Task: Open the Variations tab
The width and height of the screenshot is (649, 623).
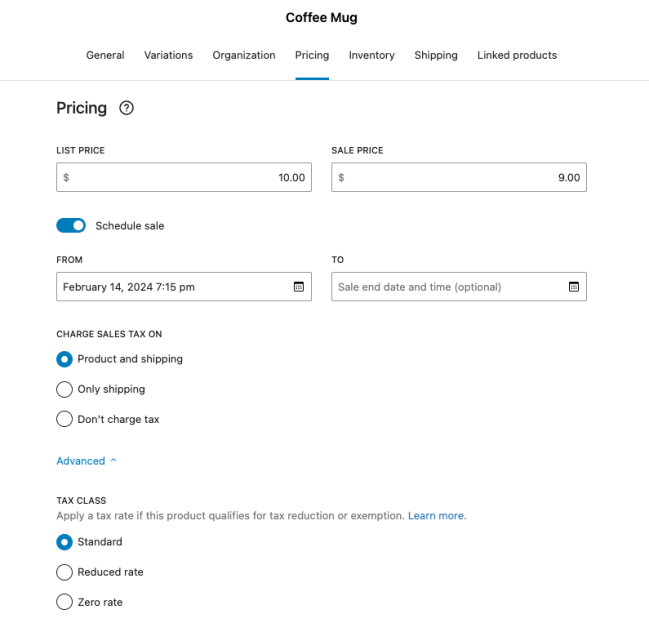Action: [168, 55]
